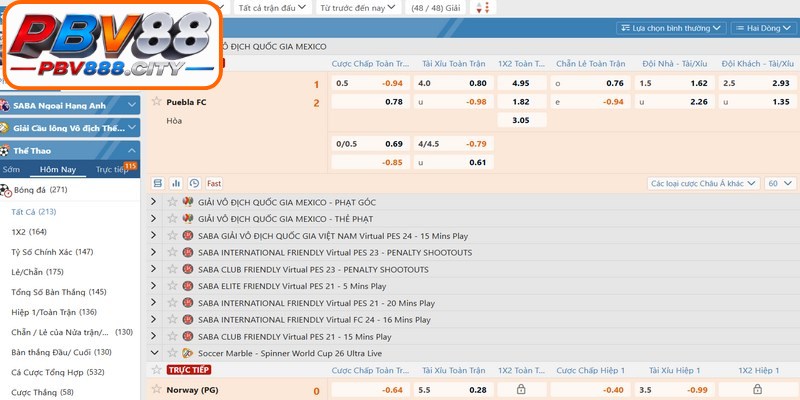The width and height of the screenshot is (800, 400).
Task: Expand SABA Việt Nam Virtual PES 24 row
Action: [154, 235]
